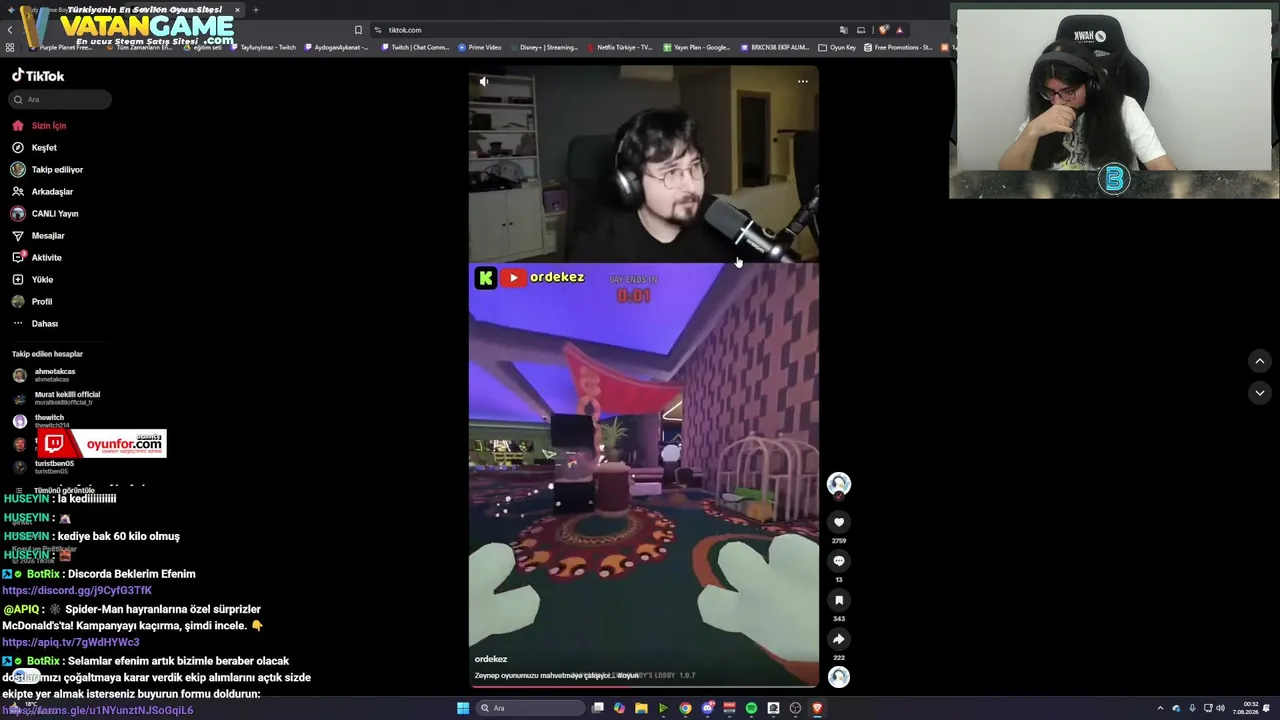Go to the next video
The height and width of the screenshot is (720, 1280).
tap(1260, 393)
